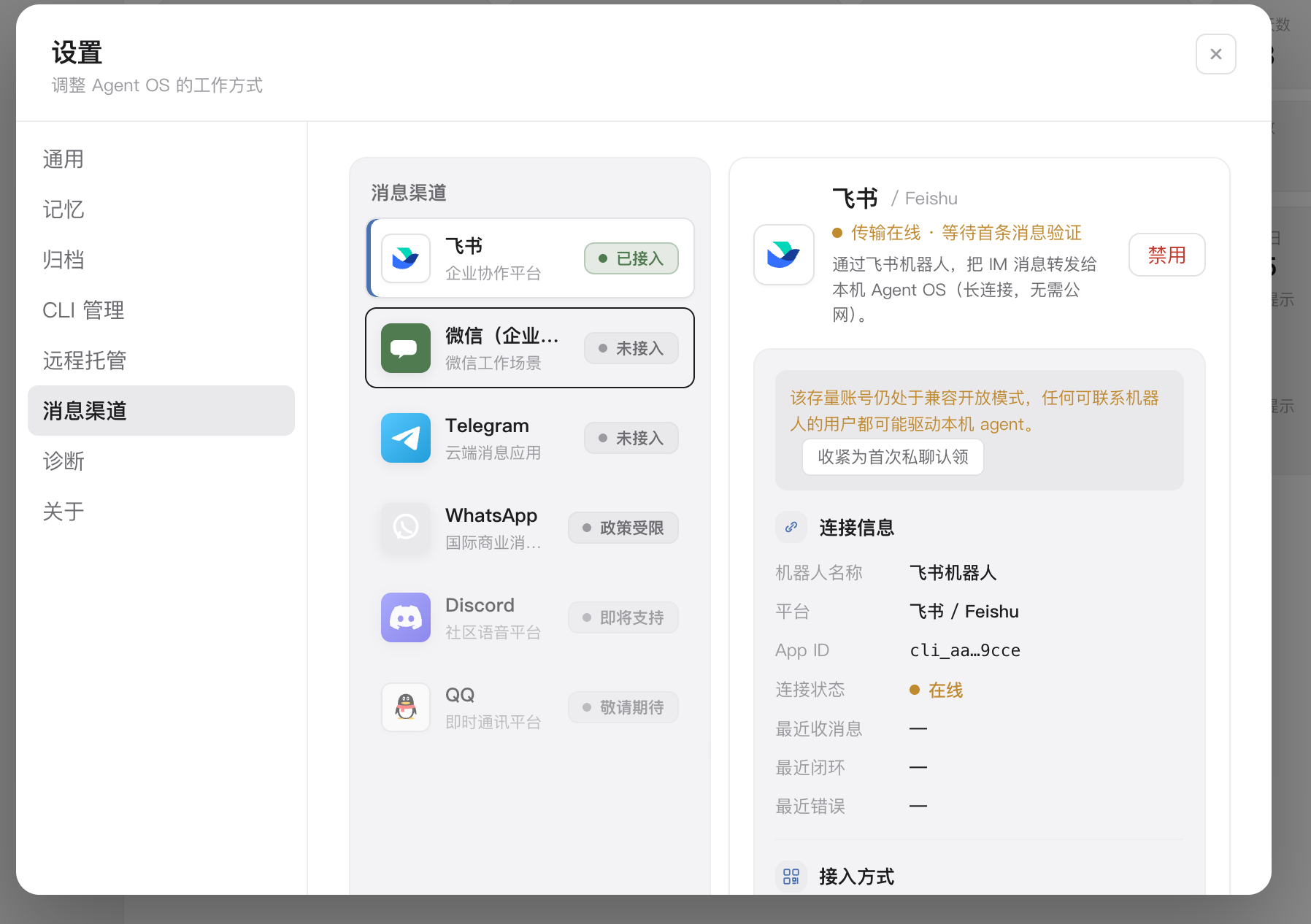Switch to the 归档 section
The image size is (1311, 924).
point(161,260)
